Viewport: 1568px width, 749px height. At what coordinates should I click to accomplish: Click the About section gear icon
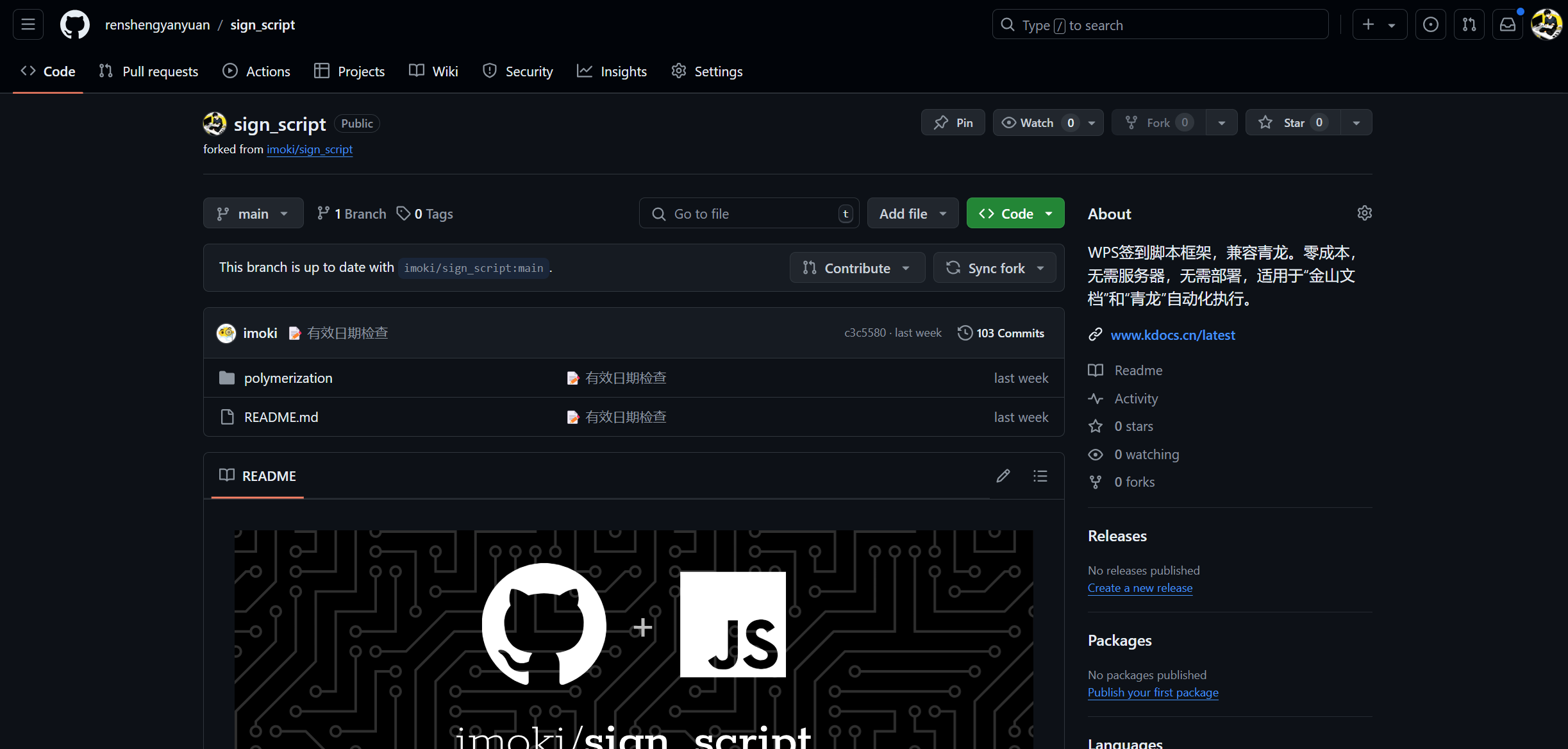1364,213
